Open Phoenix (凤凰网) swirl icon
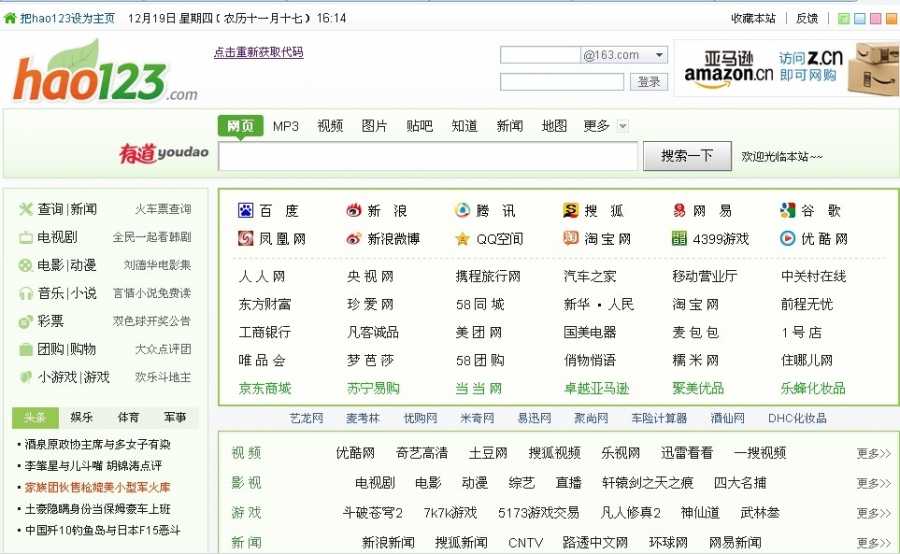This screenshot has width=900, height=554. click(246, 238)
